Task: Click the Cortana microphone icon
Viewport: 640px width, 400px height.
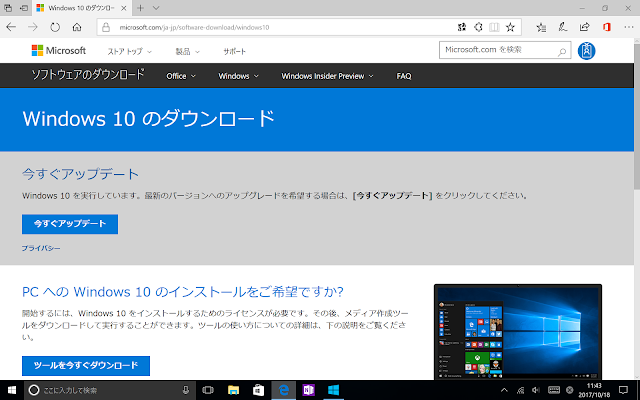Action: pyautogui.click(x=186, y=390)
